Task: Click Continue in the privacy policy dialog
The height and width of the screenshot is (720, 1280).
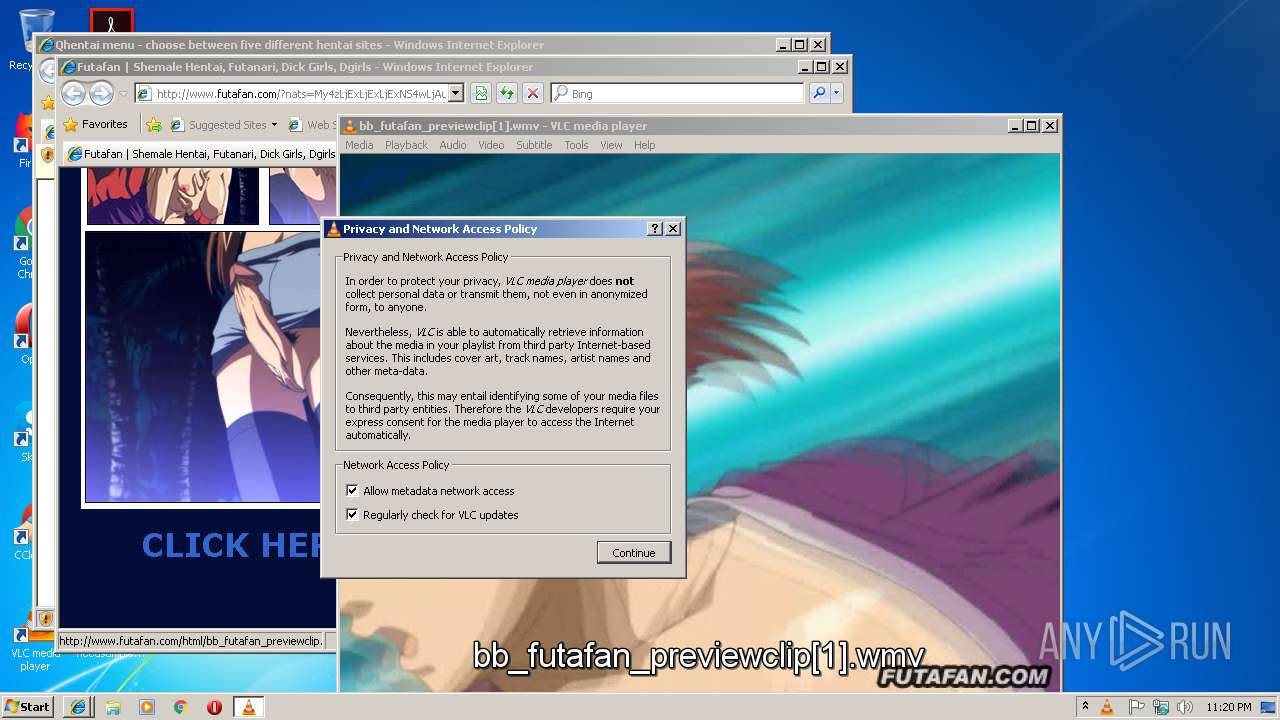Action: coord(634,553)
